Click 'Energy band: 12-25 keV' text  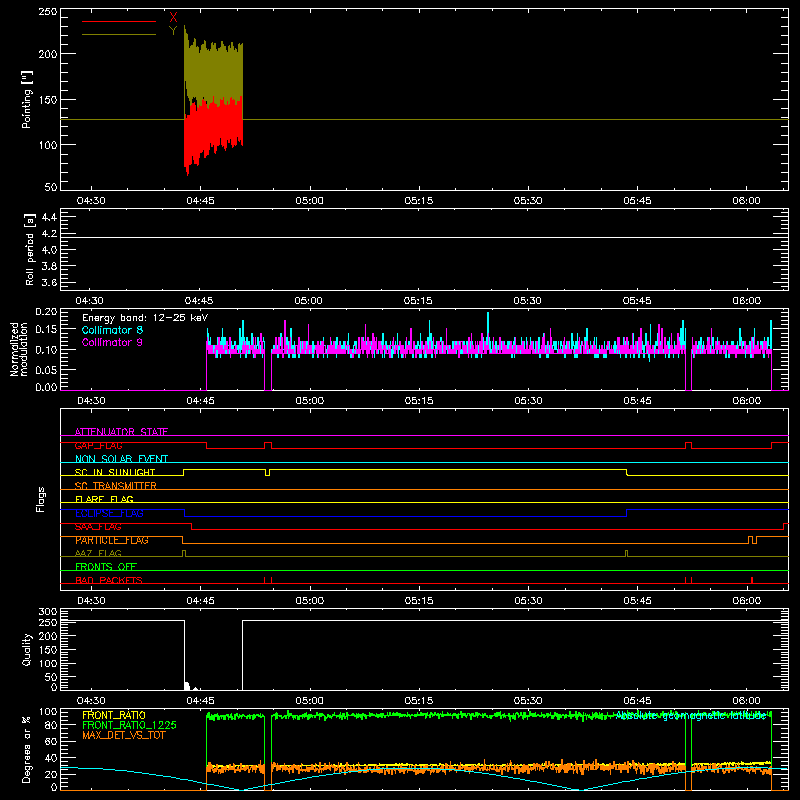[x=145, y=318]
